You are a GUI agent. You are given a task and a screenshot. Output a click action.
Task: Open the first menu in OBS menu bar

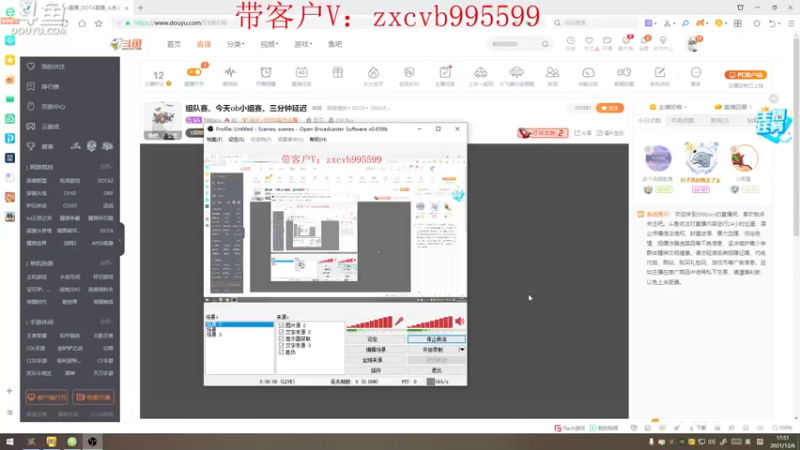point(215,139)
